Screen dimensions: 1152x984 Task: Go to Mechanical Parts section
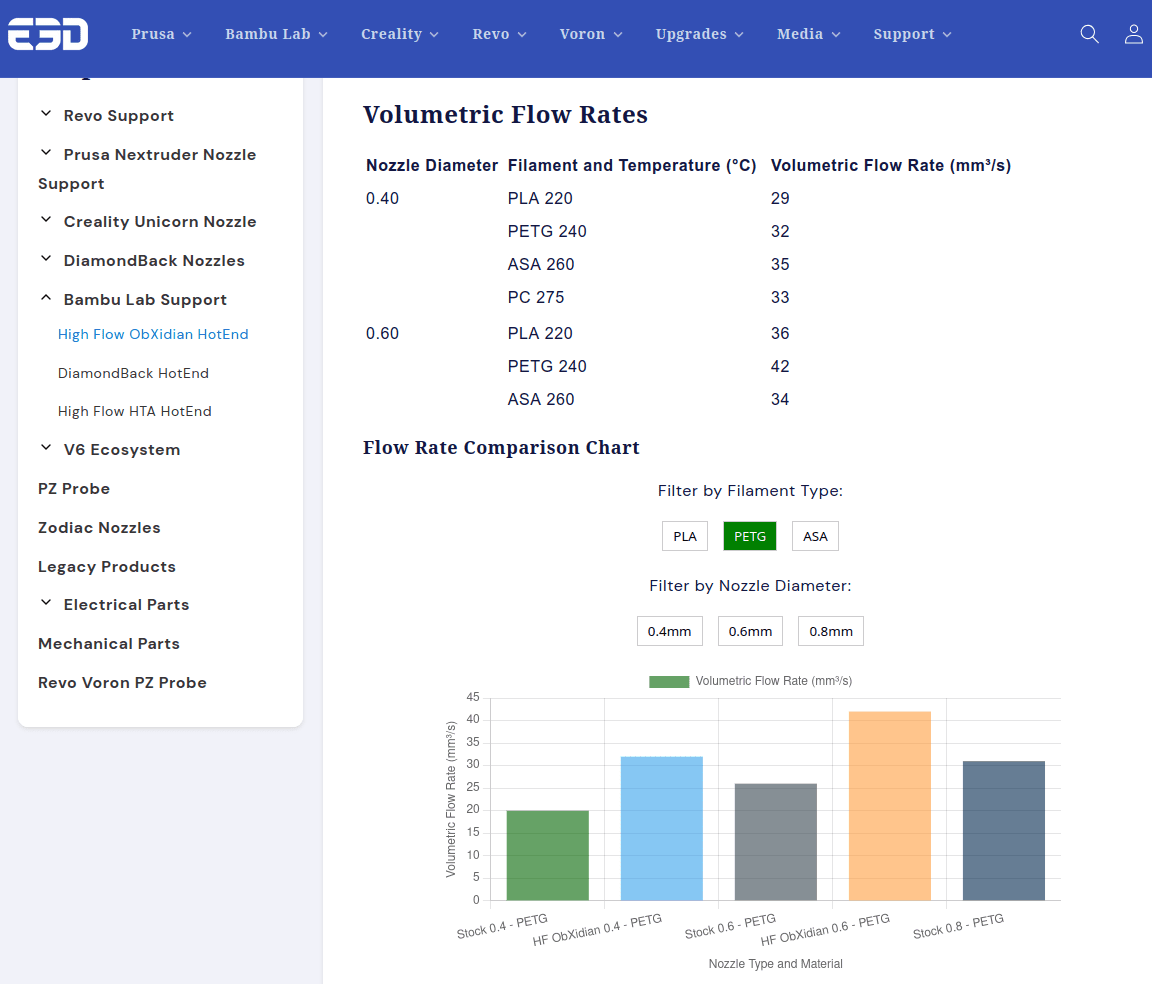109,644
